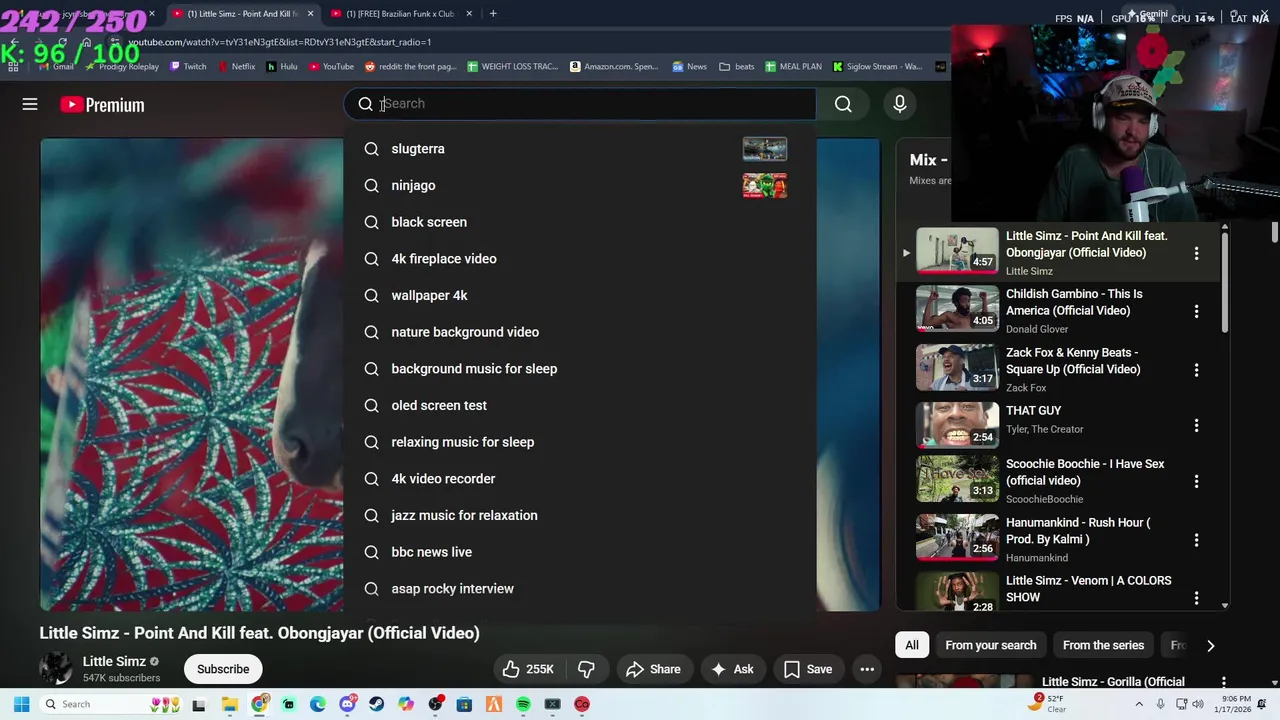Image resolution: width=1280 pixels, height=720 pixels.
Task: Pick 'jazz music for relaxation' suggestion
Action: 580,515
